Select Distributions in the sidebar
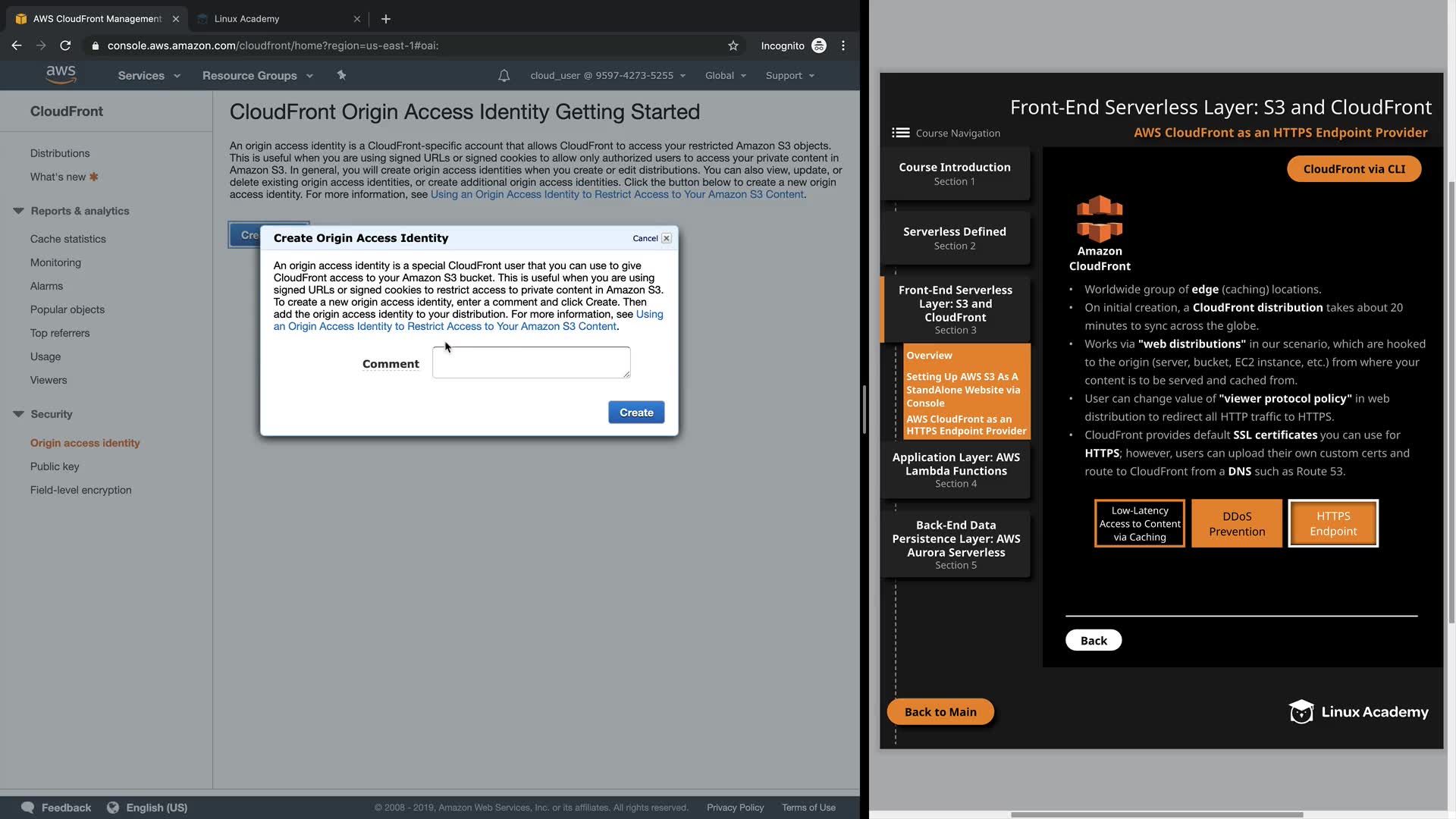Image resolution: width=1456 pixels, height=819 pixels. 60,153
